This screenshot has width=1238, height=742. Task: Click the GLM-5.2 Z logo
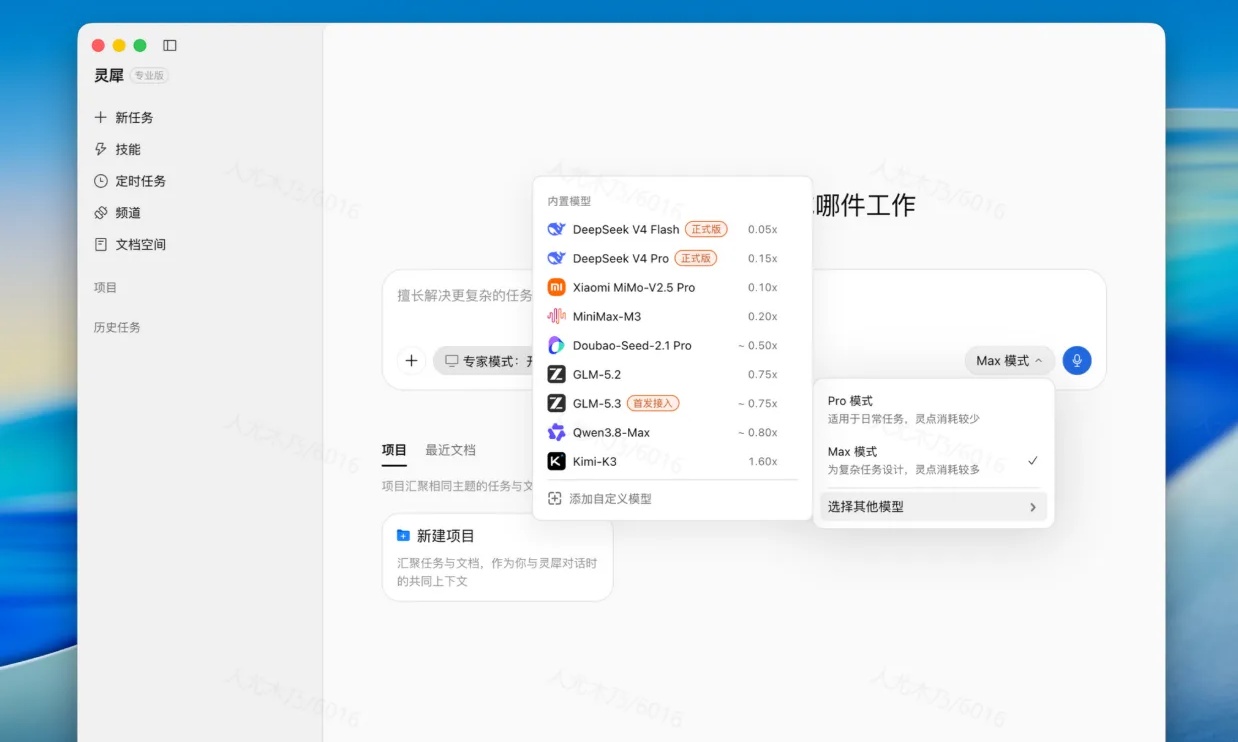[x=557, y=374]
